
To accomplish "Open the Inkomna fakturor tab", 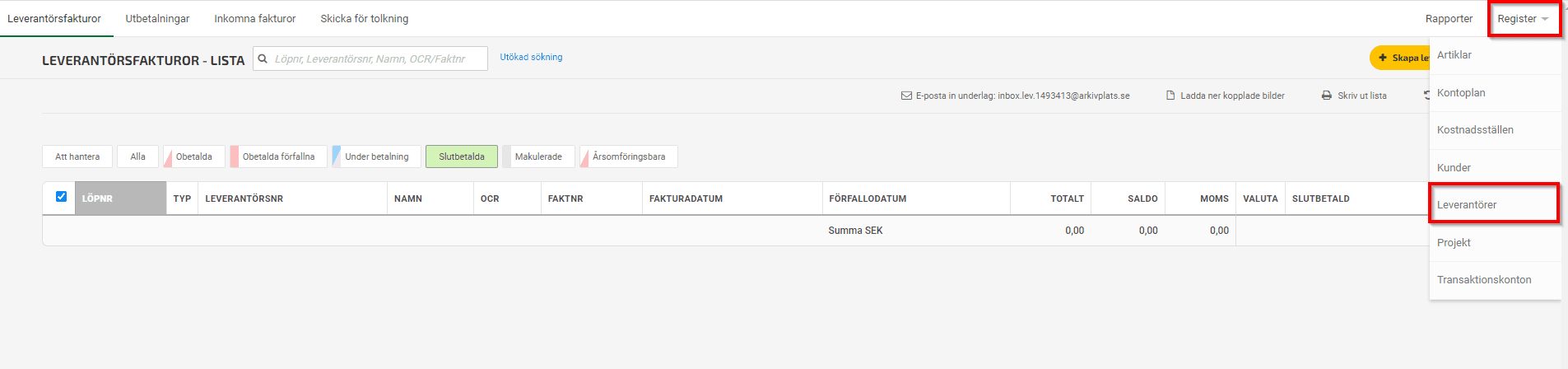I will 255,18.
